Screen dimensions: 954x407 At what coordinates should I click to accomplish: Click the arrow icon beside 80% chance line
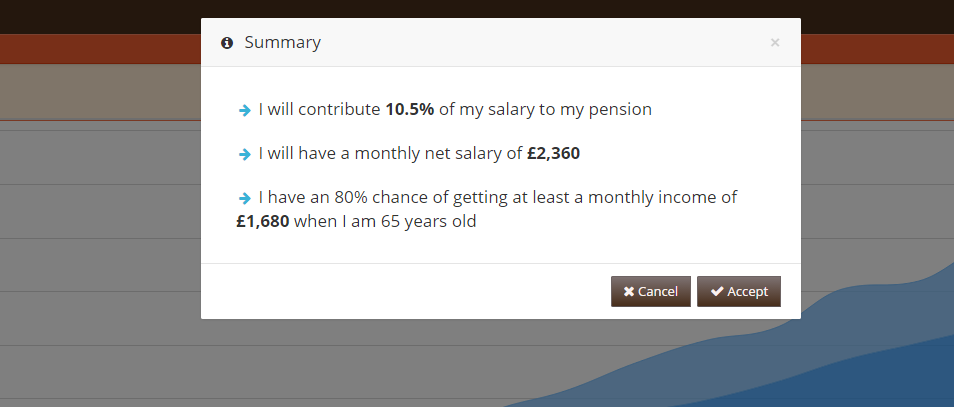(245, 198)
